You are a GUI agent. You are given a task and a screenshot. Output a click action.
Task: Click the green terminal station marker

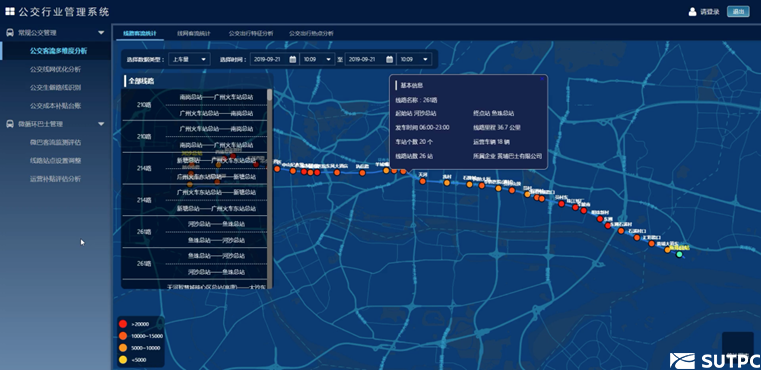tap(679, 254)
